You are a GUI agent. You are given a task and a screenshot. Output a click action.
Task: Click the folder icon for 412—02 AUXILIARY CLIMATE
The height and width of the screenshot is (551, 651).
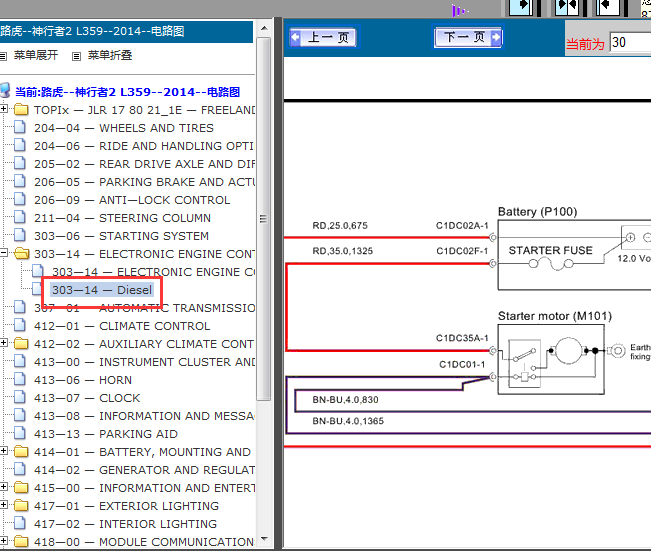pyautogui.click(x=21, y=344)
